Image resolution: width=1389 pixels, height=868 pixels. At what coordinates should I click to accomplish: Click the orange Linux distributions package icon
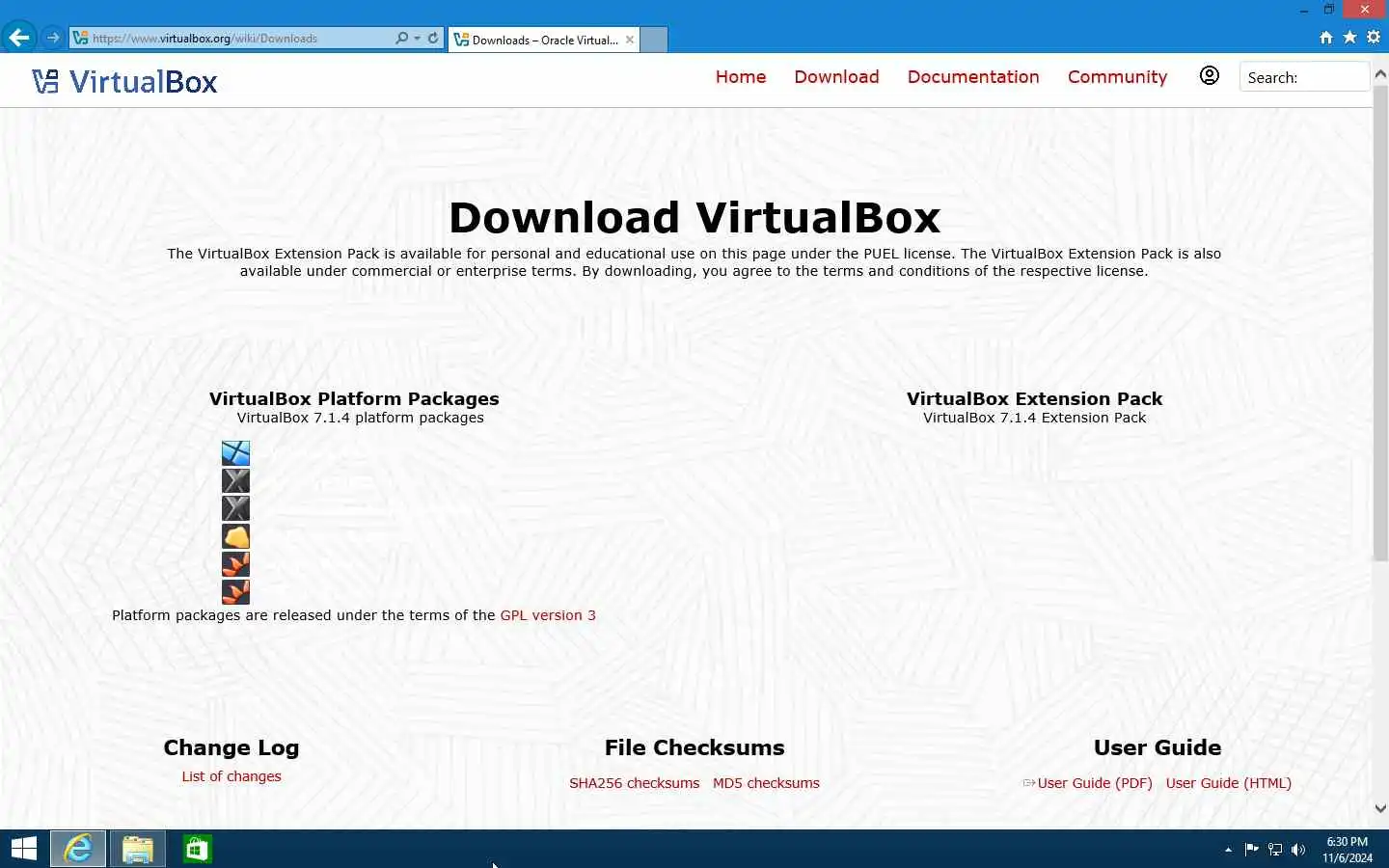tap(235, 536)
